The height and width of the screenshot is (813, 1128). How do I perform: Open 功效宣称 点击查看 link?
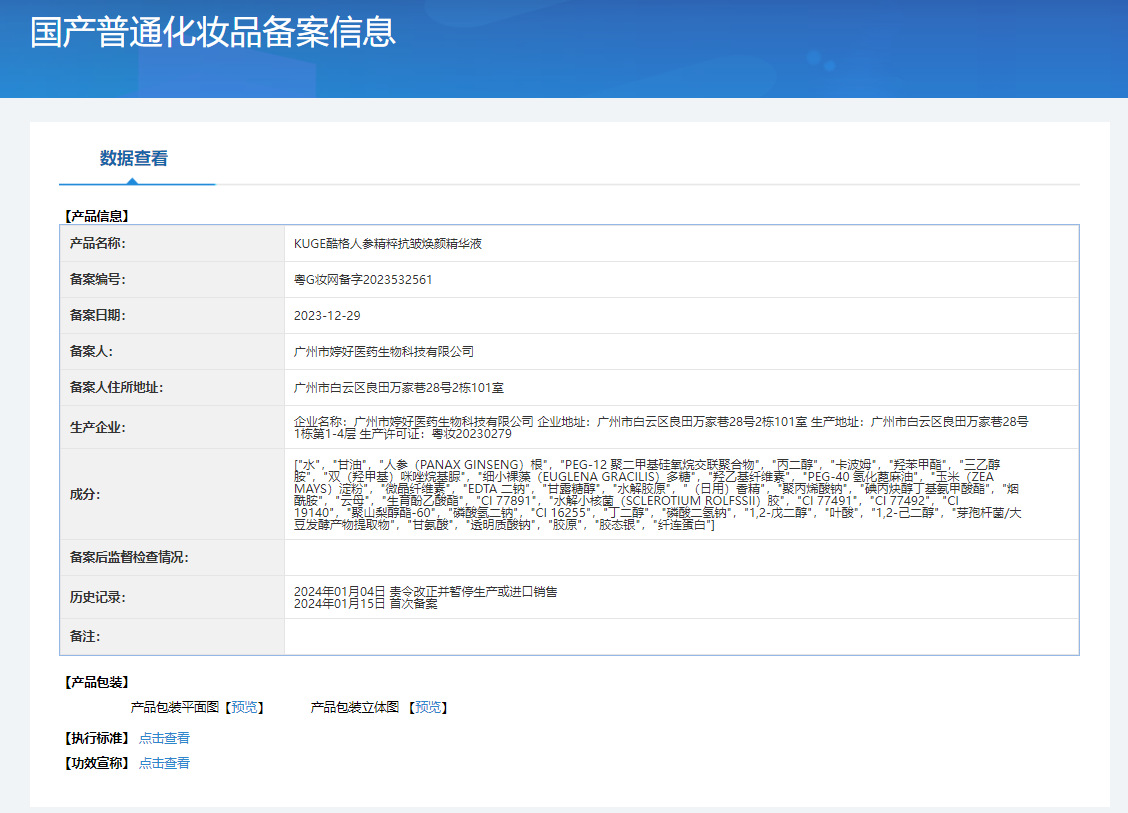point(164,763)
